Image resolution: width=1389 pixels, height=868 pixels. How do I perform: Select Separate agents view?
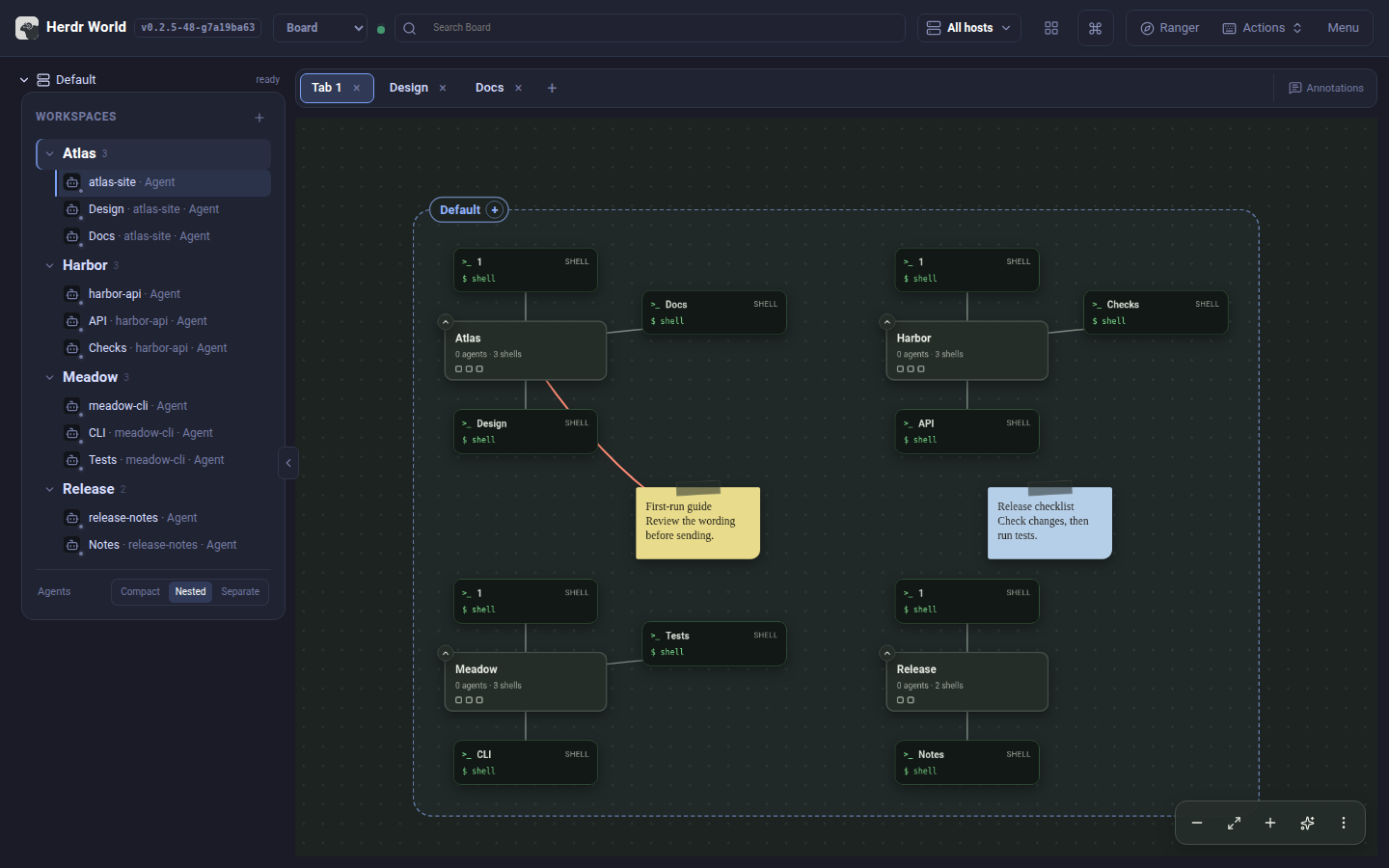click(240, 592)
